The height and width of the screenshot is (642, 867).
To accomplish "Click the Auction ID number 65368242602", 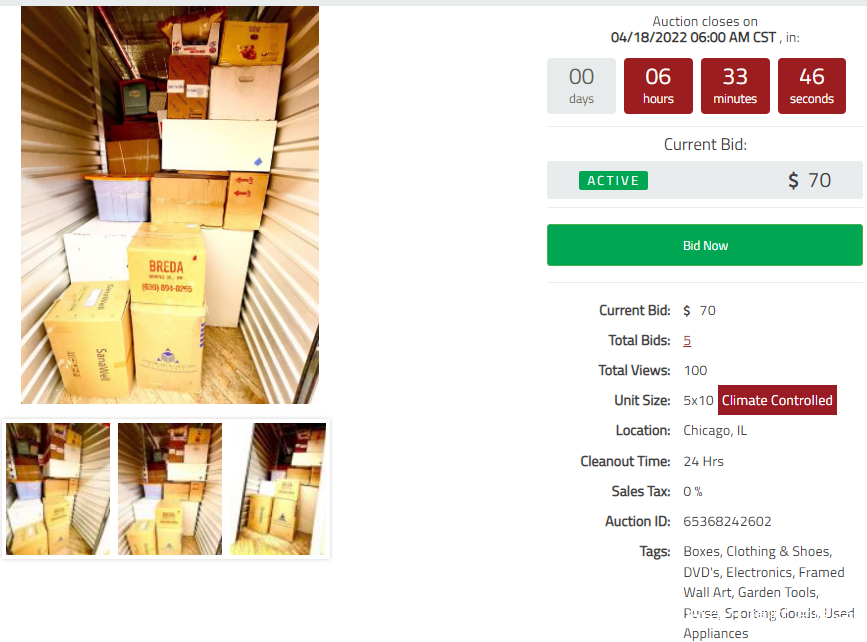I will (x=727, y=521).
